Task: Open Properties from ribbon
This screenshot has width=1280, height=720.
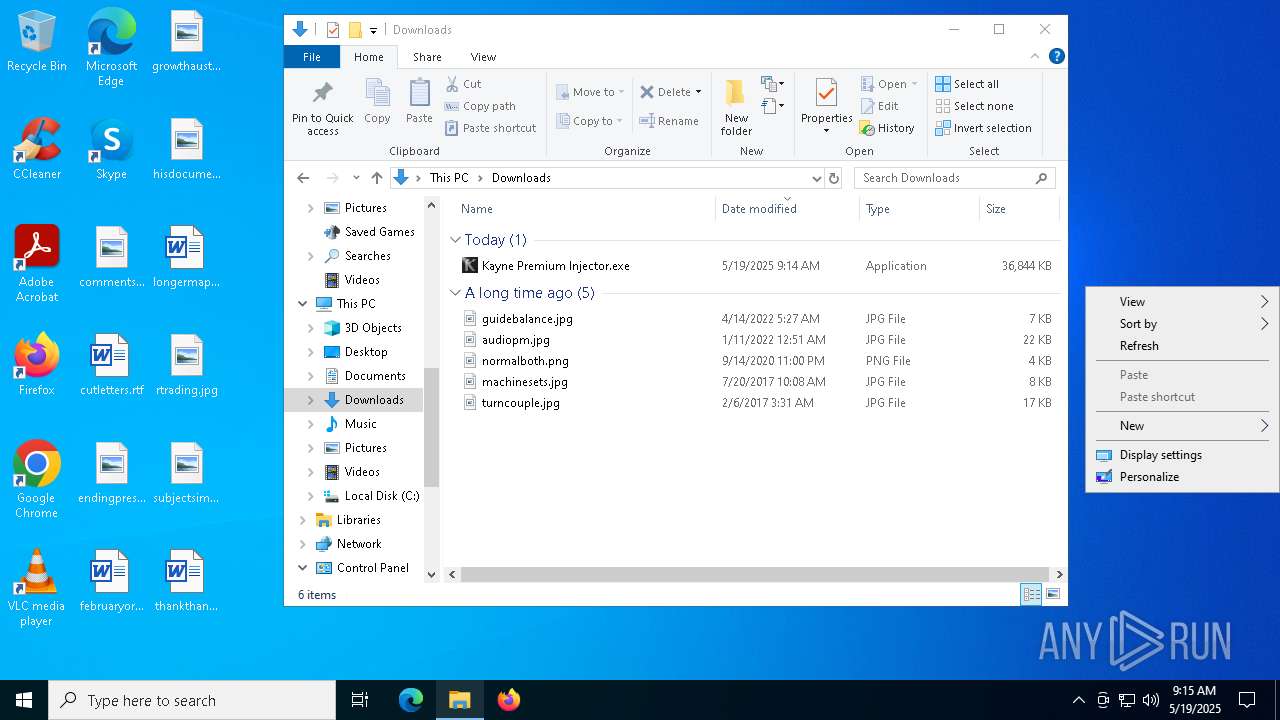Action: [x=826, y=106]
